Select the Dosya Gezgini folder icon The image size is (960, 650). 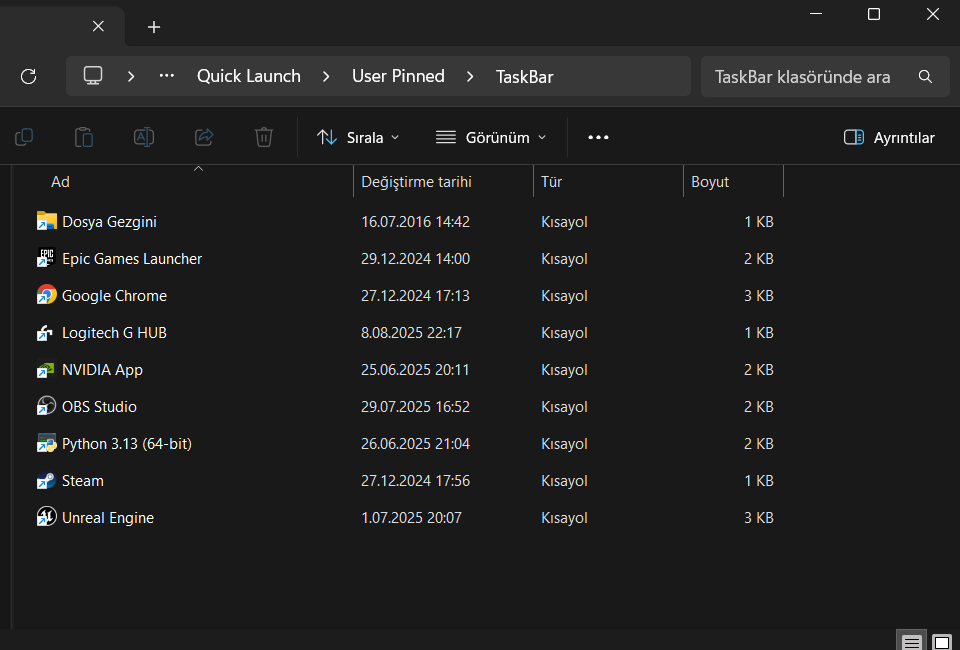click(47, 221)
